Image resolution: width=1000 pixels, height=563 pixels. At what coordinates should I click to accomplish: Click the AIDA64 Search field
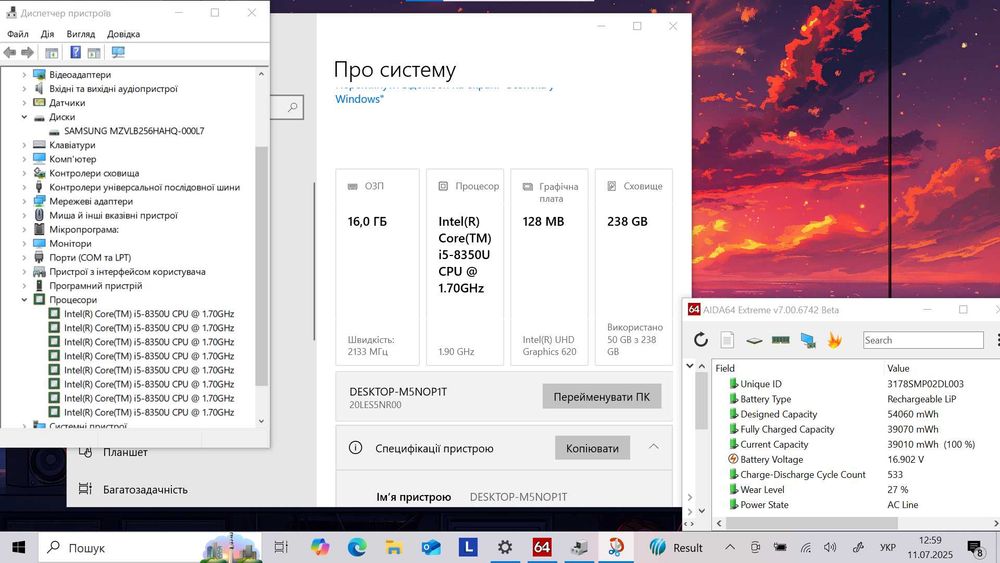pos(923,340)
